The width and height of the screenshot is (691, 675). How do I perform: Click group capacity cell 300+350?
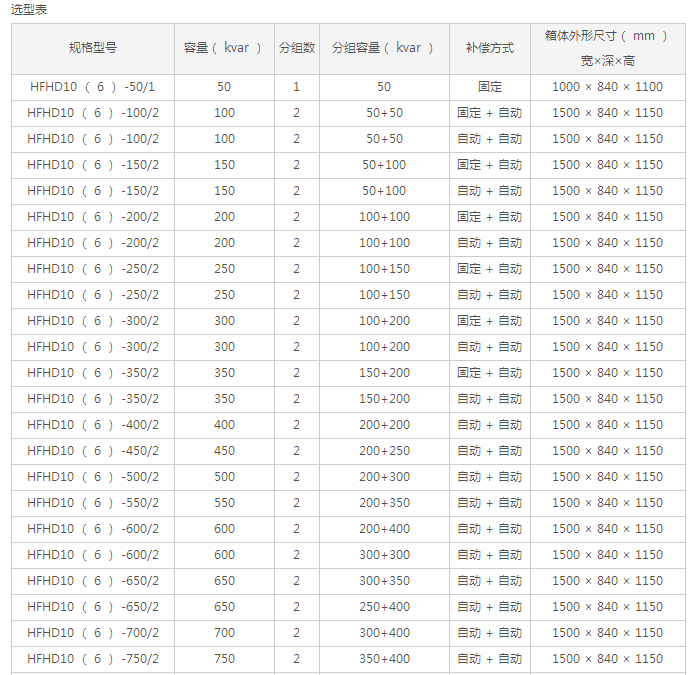click(x=384, y=581)
